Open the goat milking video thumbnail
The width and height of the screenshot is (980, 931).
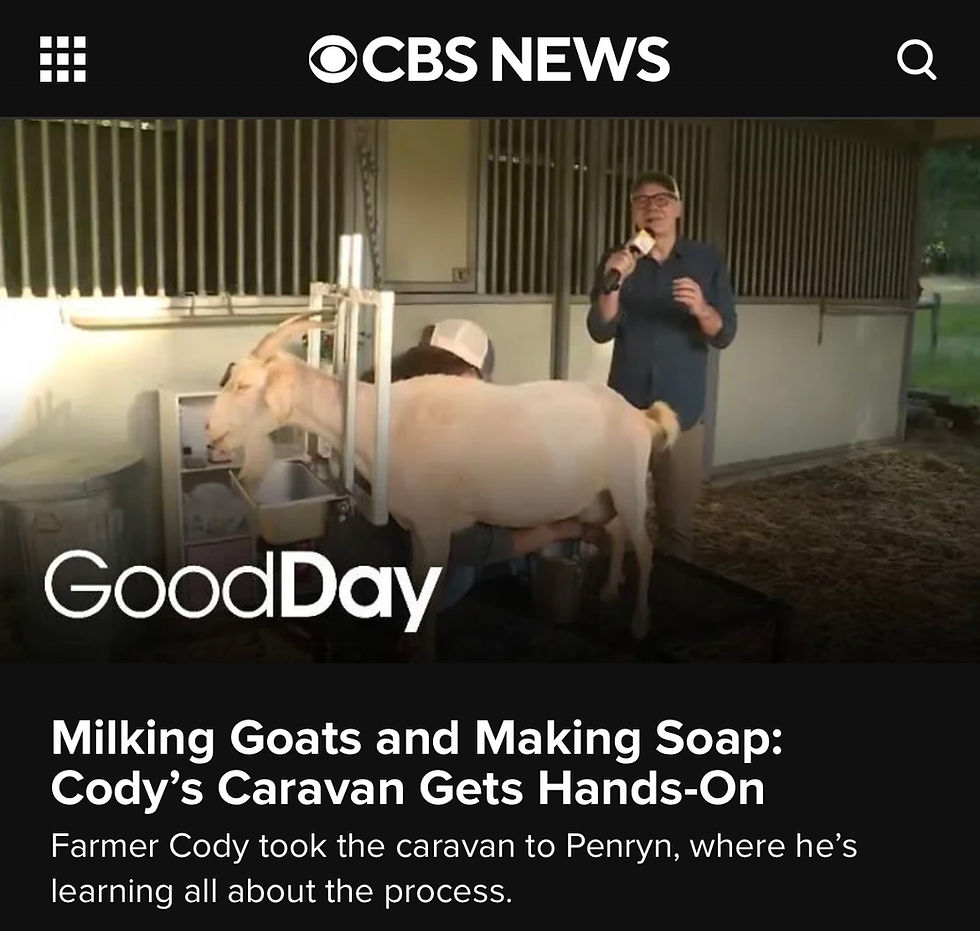490,390
